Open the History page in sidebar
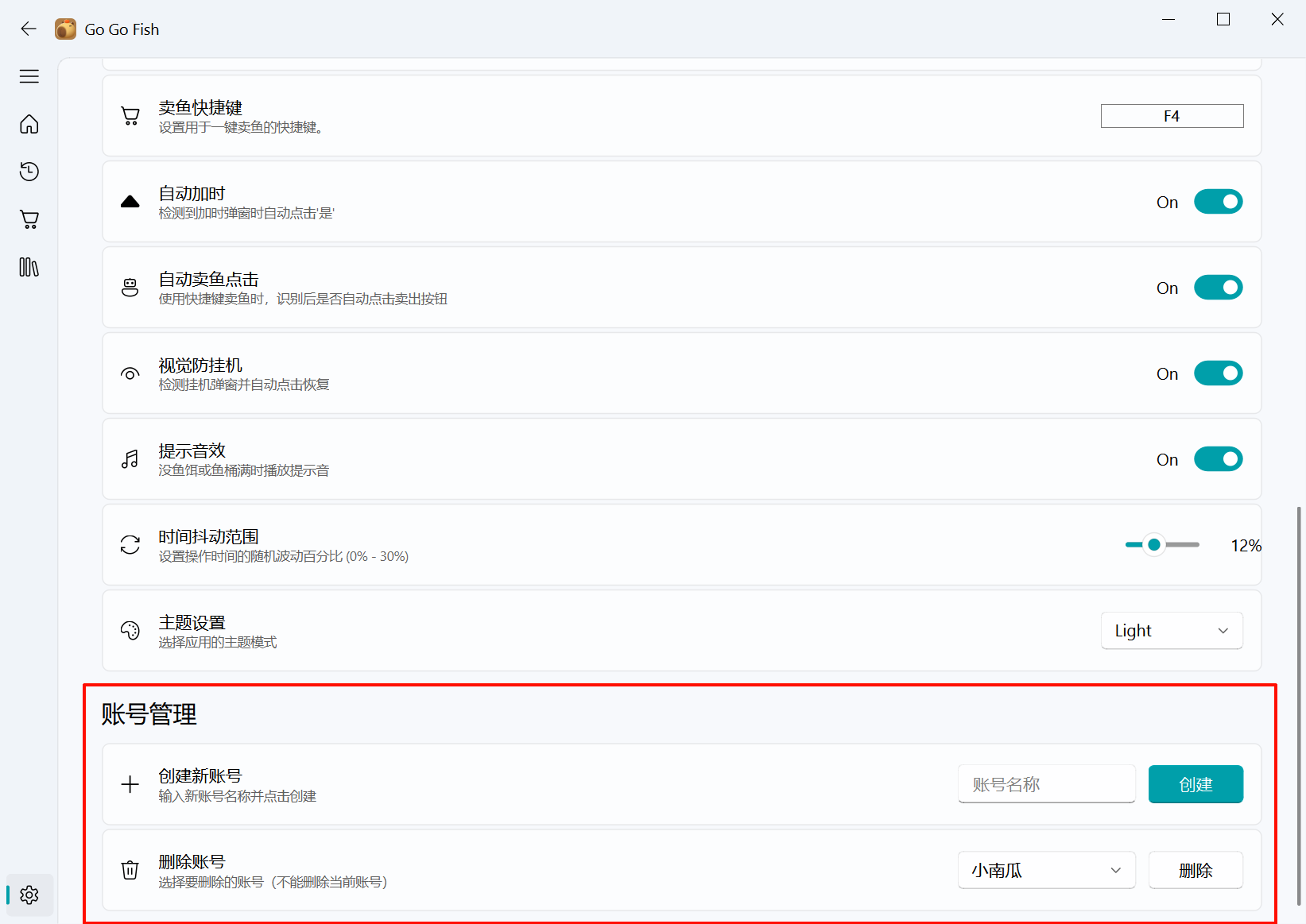The width and height of the screenshot is (1306, 924). click(29, 172)
